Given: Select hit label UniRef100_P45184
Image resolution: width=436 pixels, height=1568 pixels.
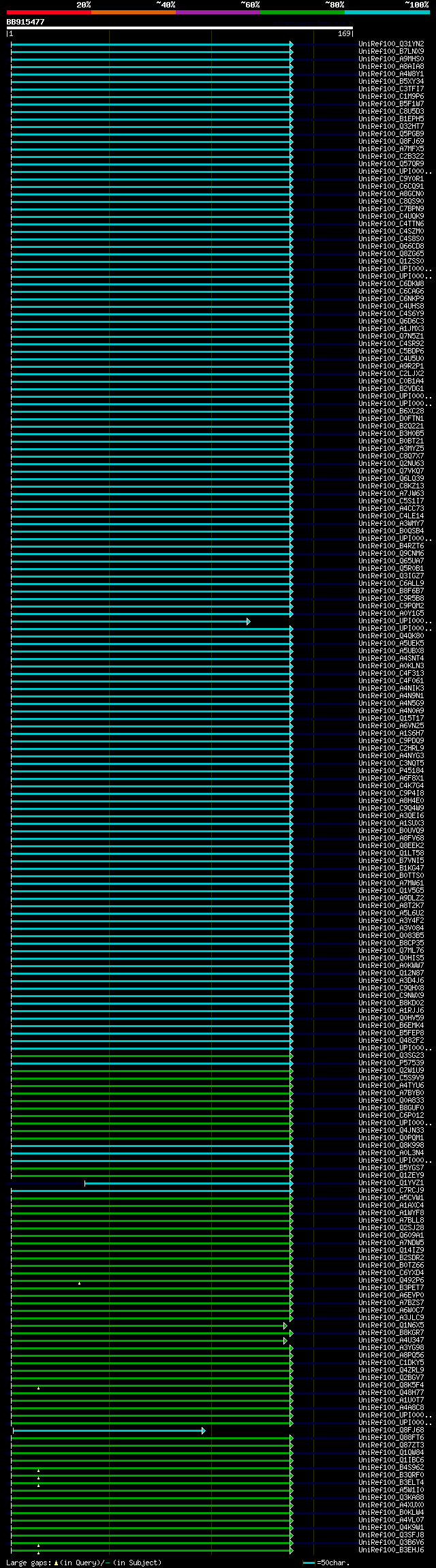Looking at the screenshot, I should coord(391,771).
